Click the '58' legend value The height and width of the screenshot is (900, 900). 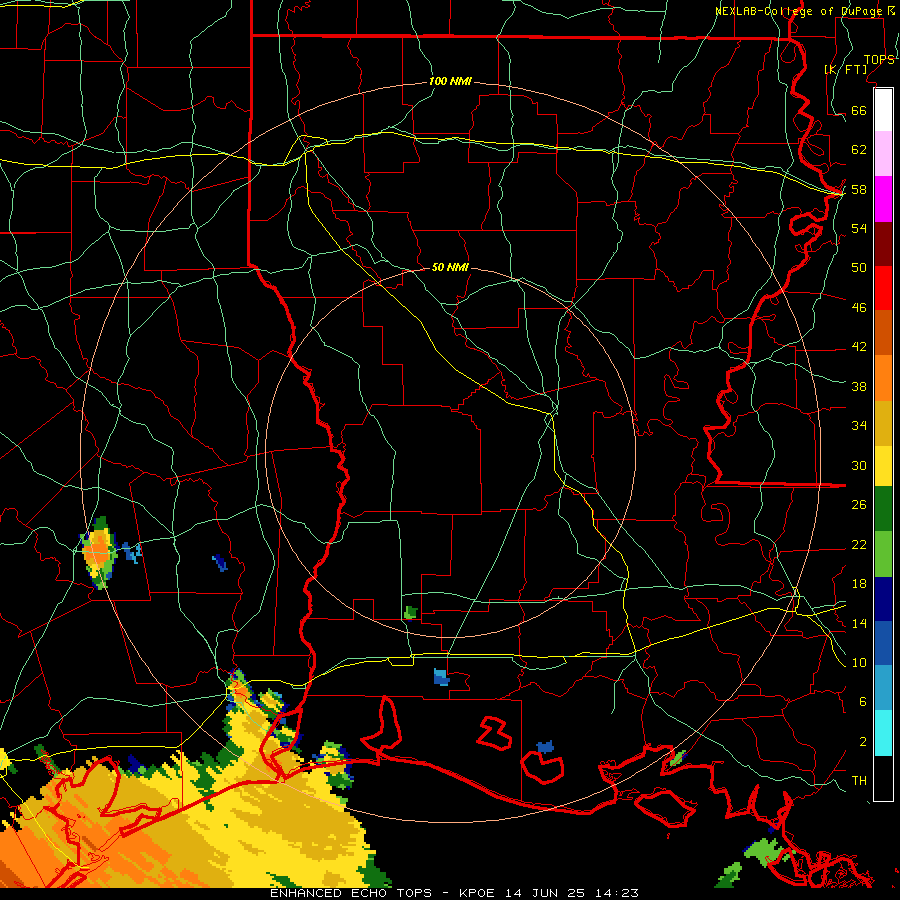(x=859, y=189)
